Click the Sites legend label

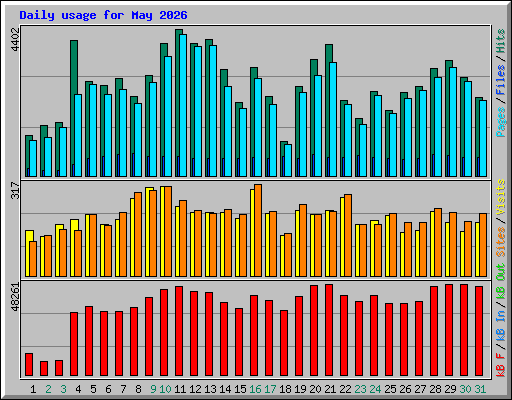[500, 242]
